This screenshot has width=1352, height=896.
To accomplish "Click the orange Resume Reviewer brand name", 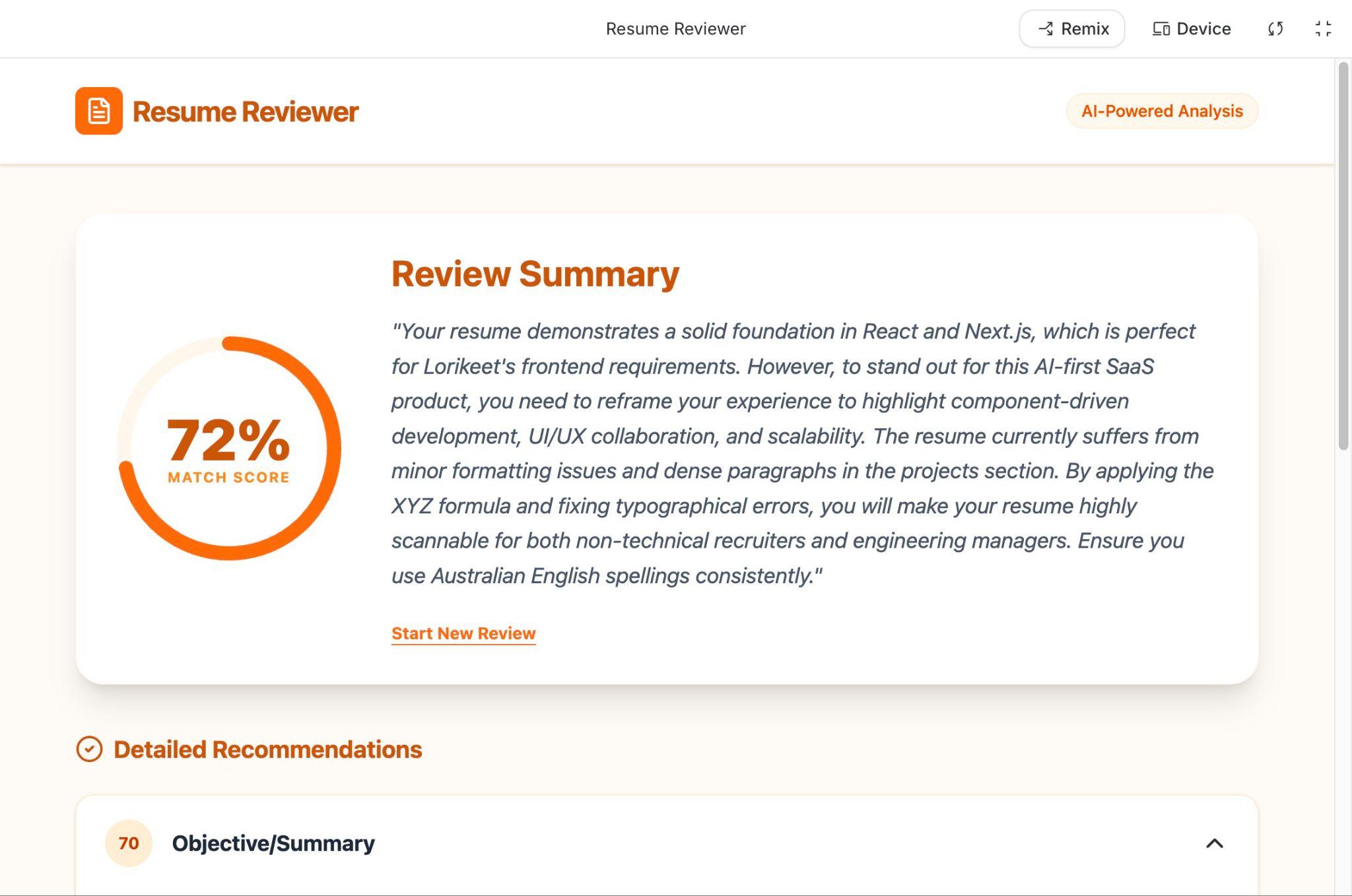I will click(246, 112).
